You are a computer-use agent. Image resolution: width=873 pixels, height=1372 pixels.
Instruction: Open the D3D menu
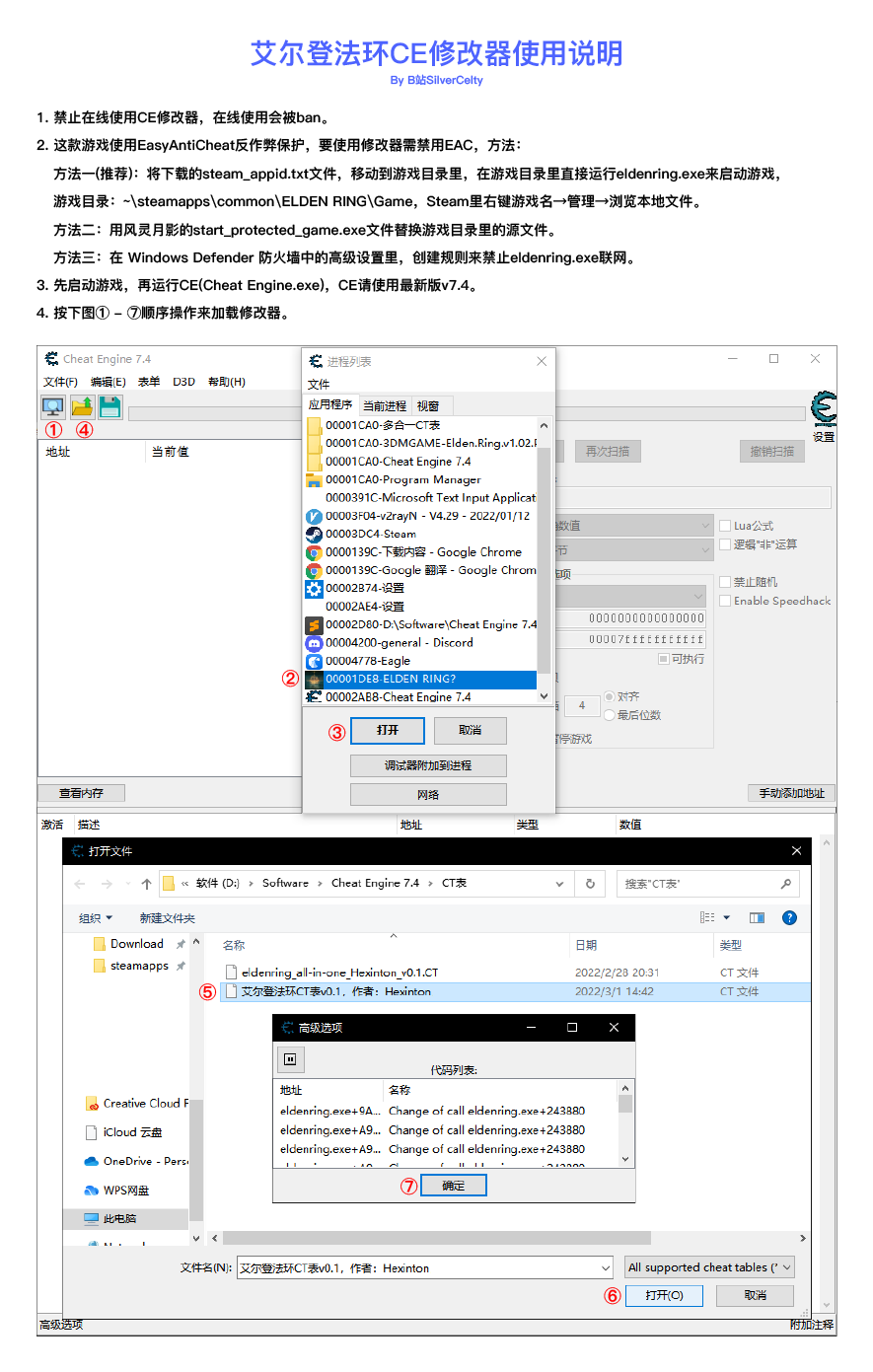tap(184, 382)
